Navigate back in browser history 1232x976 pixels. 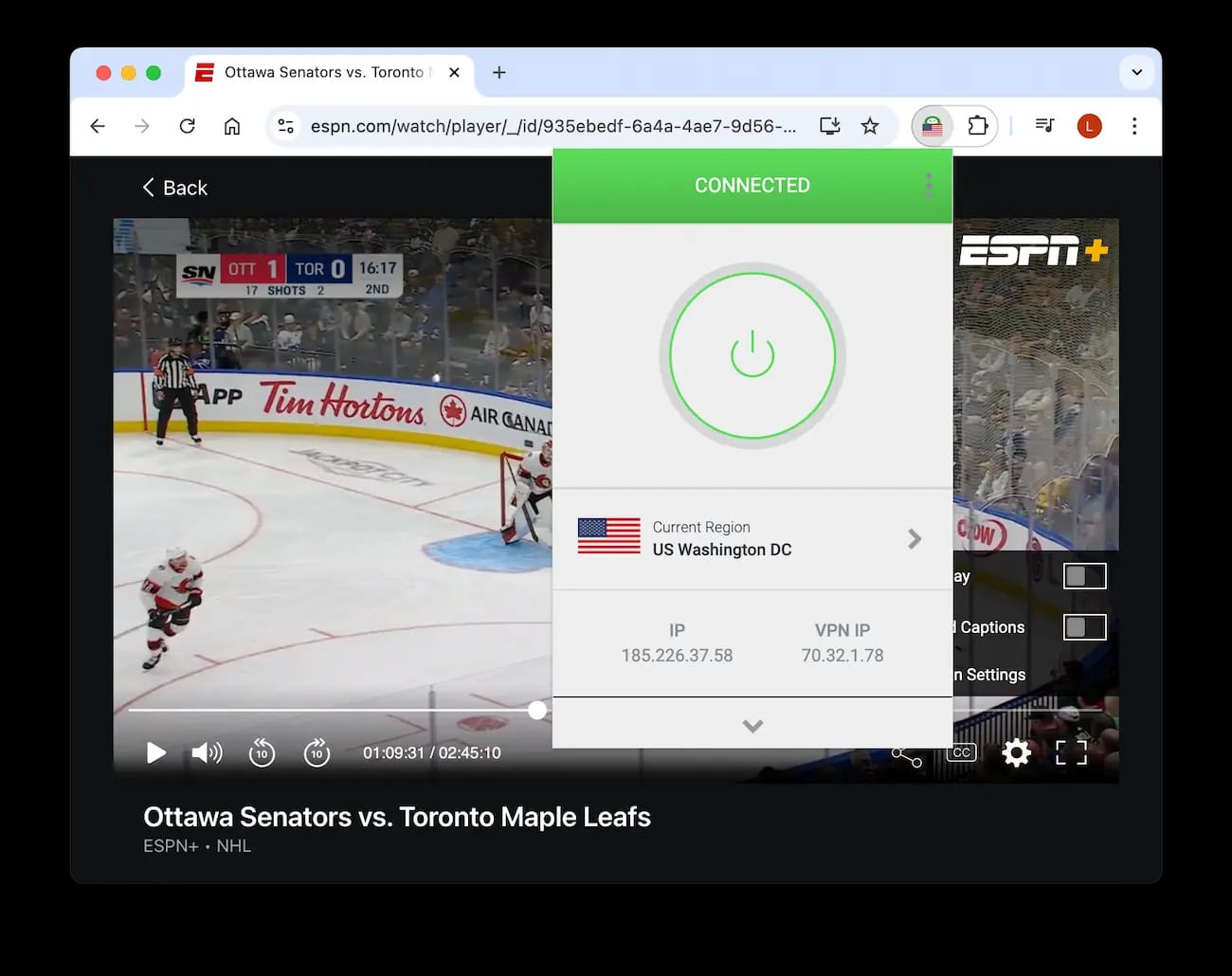coord(98,126)
